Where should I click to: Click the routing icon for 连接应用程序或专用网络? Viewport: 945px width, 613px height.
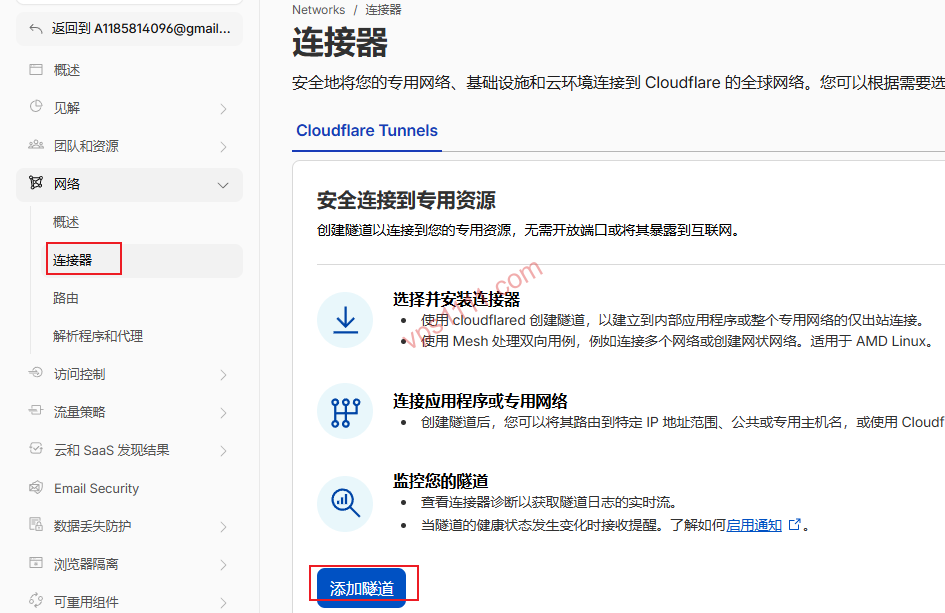[x=345, y=412]
